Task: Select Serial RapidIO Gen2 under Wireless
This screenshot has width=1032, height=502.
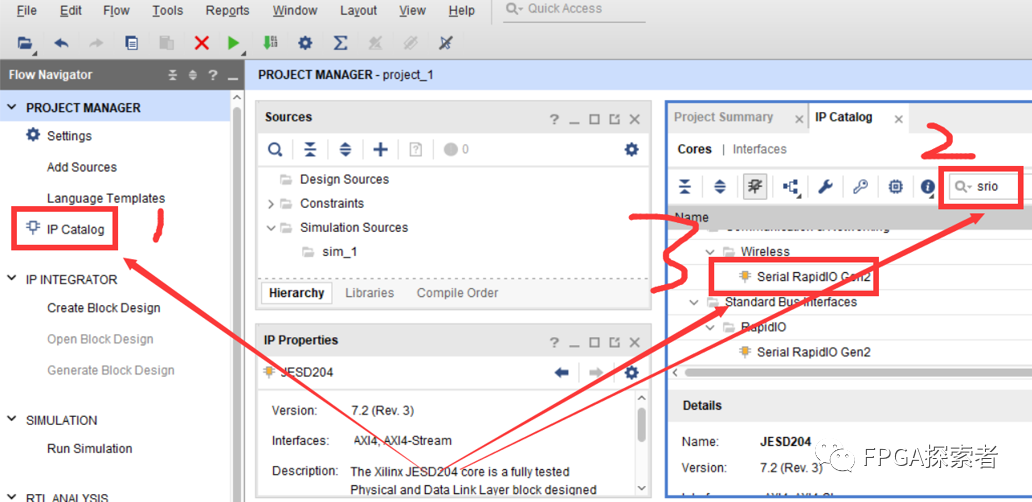Action: tap(813, 277)
